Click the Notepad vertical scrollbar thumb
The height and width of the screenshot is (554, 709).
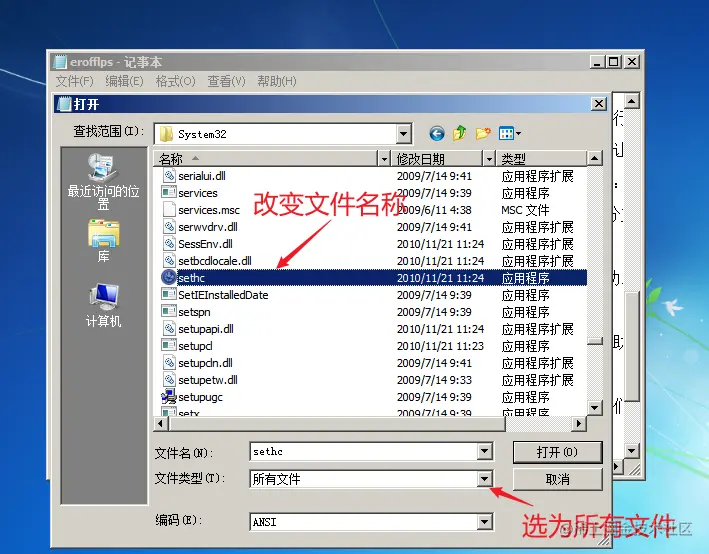pos(632,346)
